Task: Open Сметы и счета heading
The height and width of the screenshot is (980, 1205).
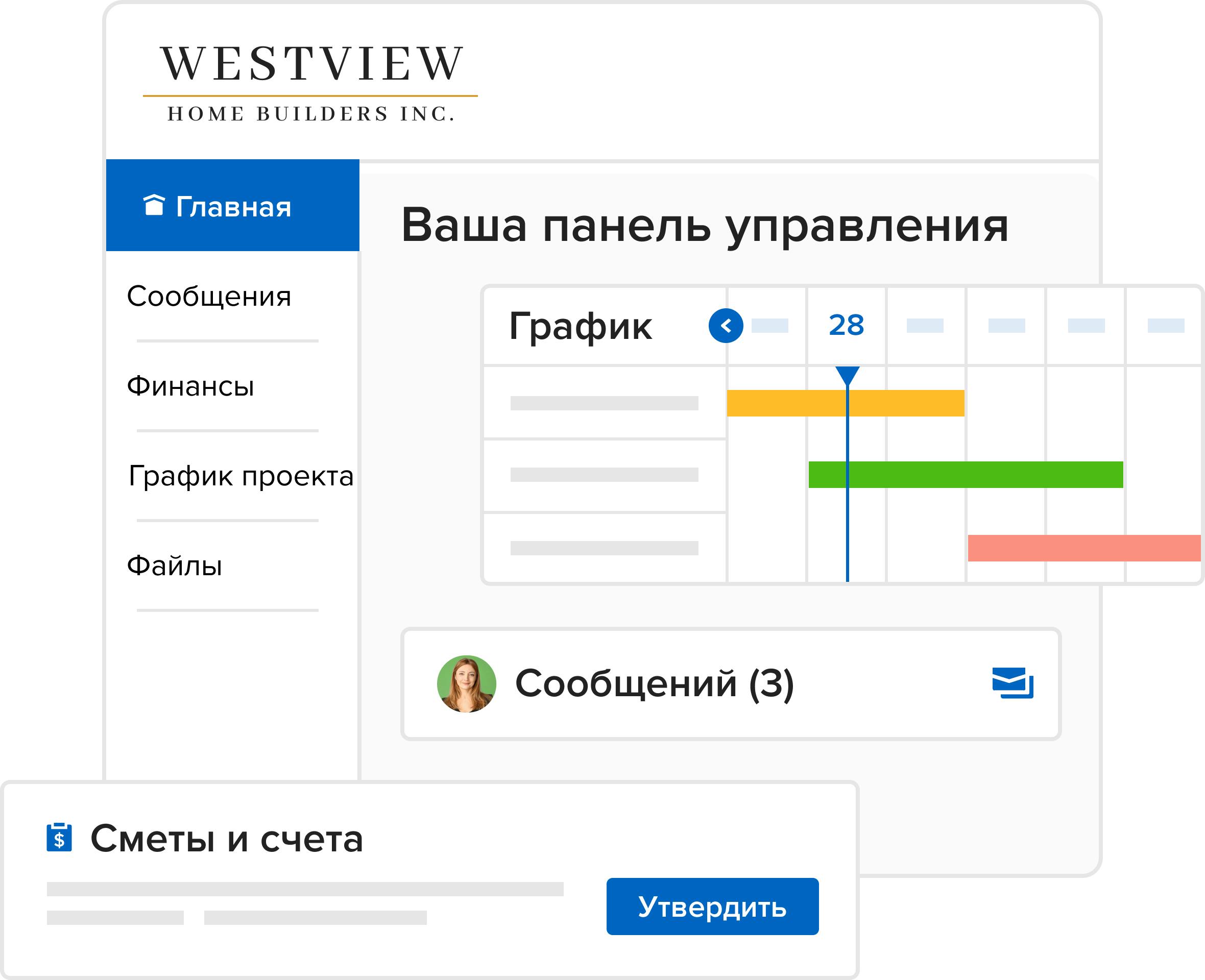Action: coord(226,838)
